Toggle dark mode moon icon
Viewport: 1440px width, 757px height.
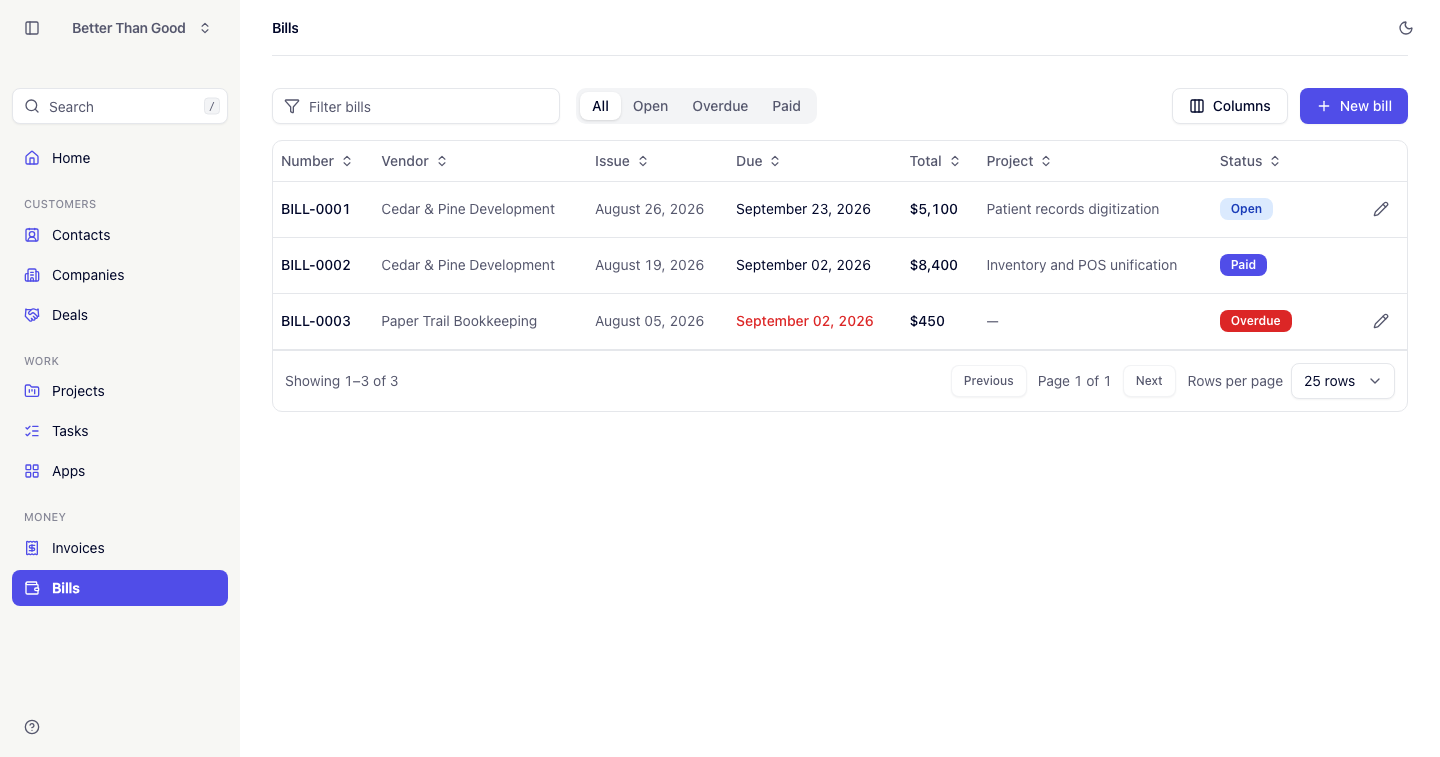click(x=1406, y=28)
